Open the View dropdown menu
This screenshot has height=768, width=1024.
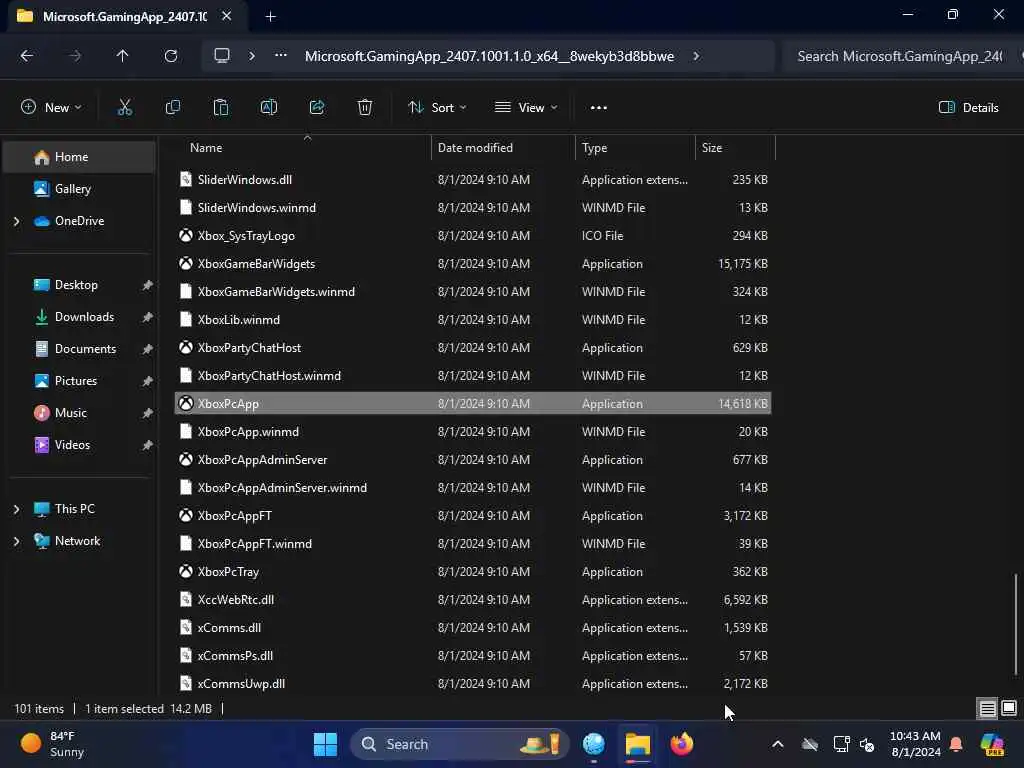coord(526,108)
